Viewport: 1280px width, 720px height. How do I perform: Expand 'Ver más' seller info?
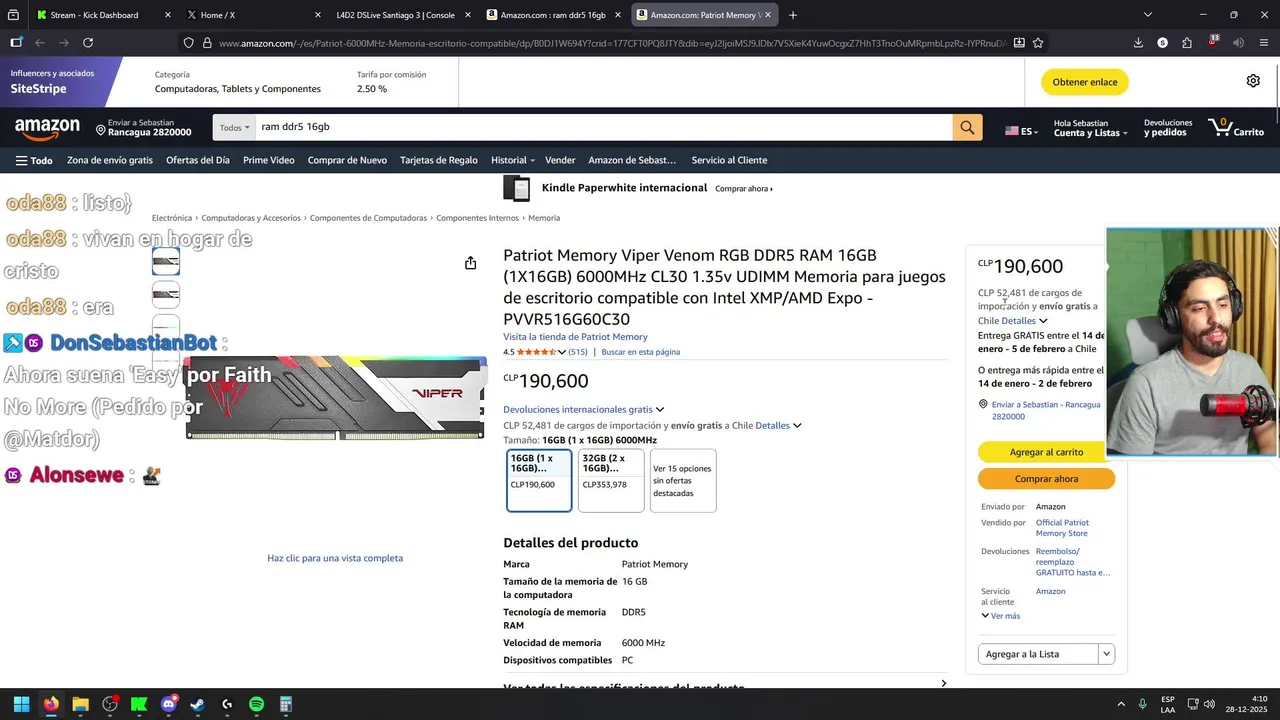point(1000,616)
